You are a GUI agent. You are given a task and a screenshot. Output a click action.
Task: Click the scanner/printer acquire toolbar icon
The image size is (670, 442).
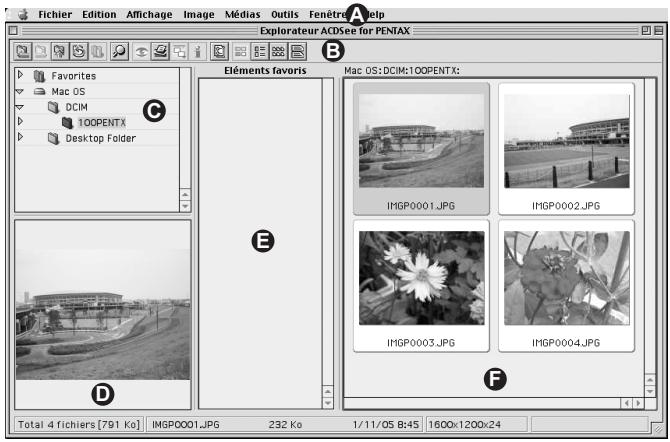click(x=160, y=51)
